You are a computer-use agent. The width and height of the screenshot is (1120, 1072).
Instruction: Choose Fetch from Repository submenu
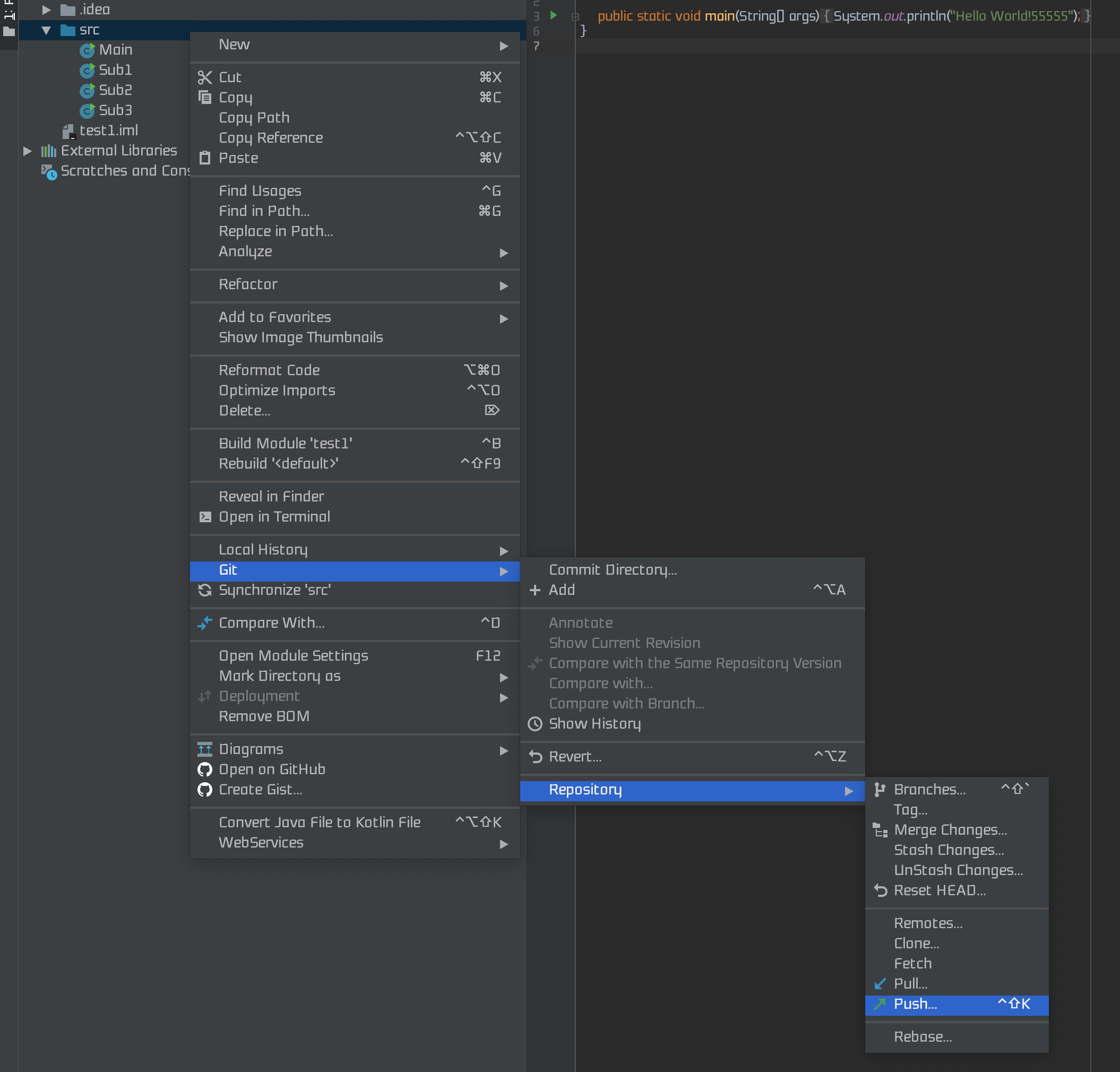(x=912, y=963)
